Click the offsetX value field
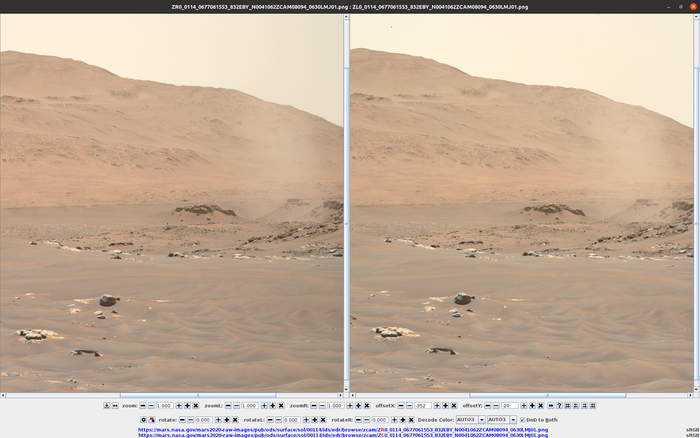 421,405
